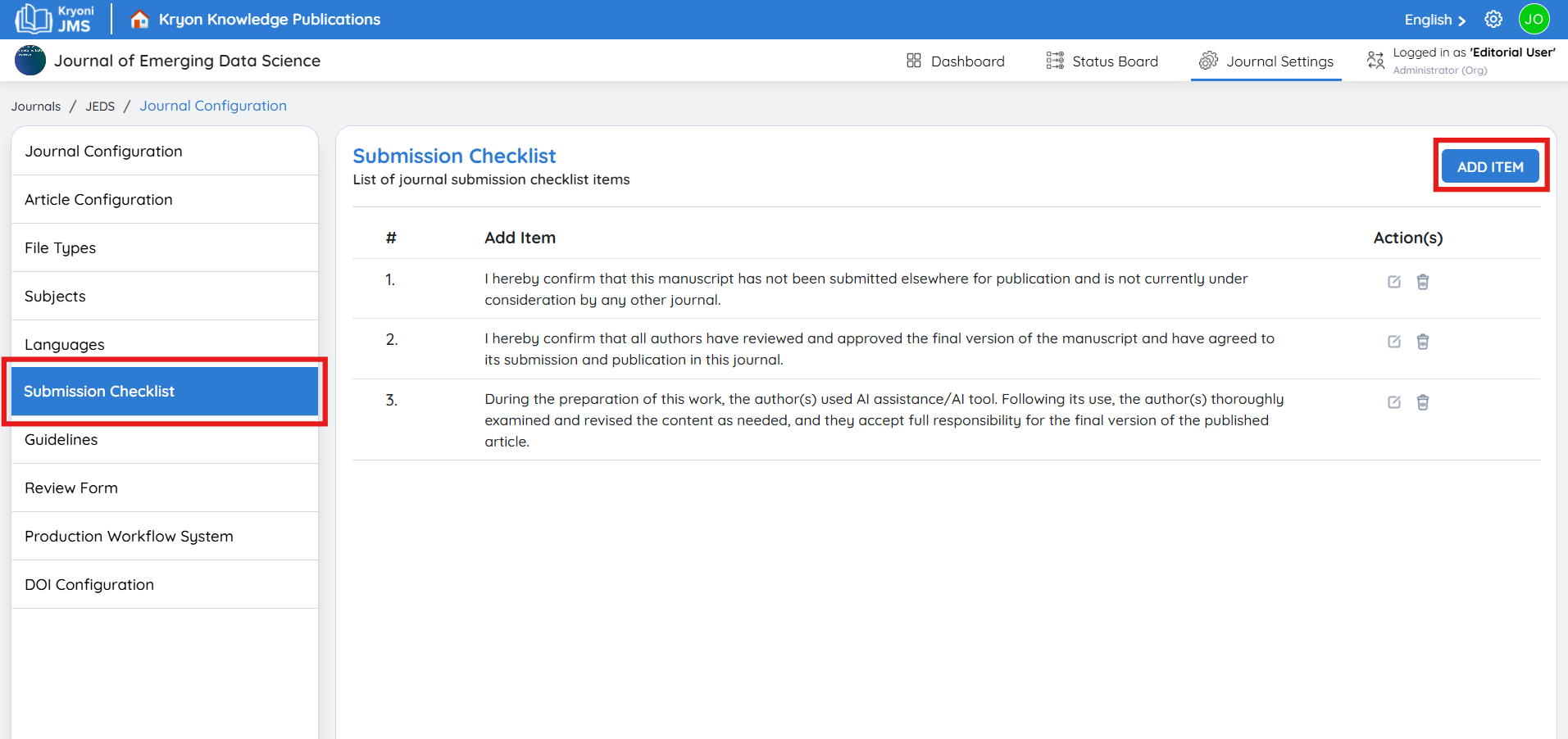
Task: Delete the AI assistance checklist item
Action: point(1423,402)
